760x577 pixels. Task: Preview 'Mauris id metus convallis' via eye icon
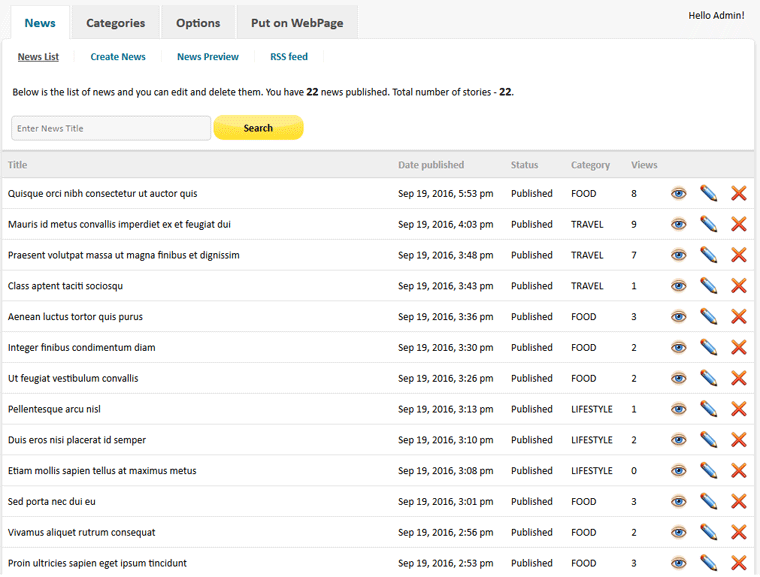point(679,224)
